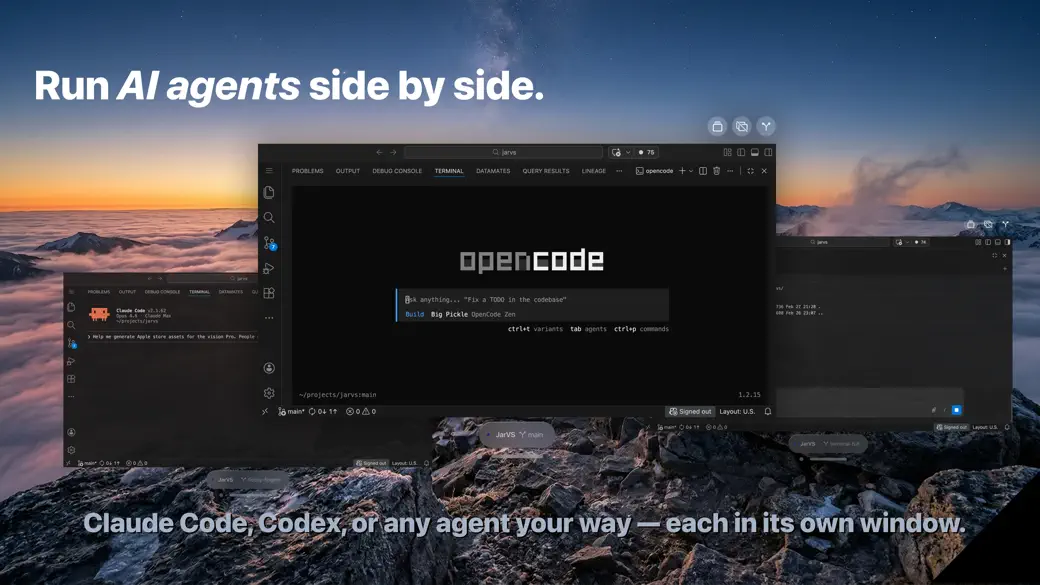This screenshot has width=1040, height=585.
Task: Open notifications bell in center status bar
Action: pyautogui.click(x=767, y=411)
